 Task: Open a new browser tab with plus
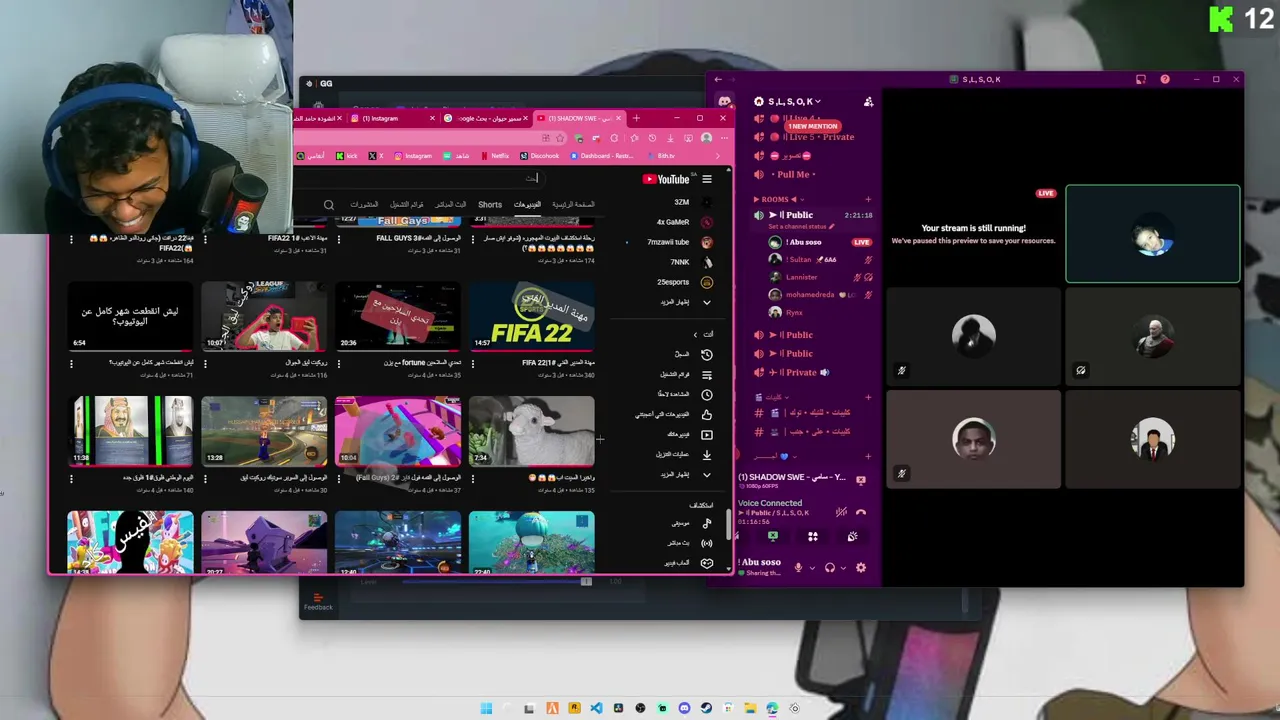(636, 118)
